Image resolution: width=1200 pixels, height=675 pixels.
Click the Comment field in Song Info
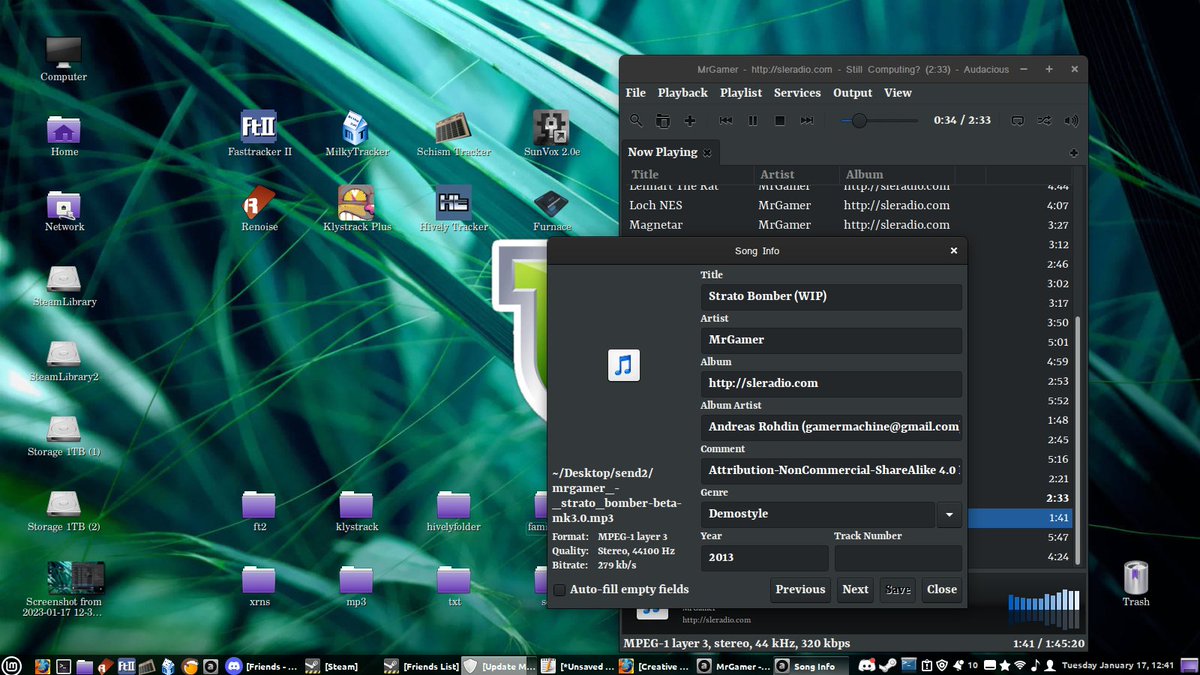[831, 470]
